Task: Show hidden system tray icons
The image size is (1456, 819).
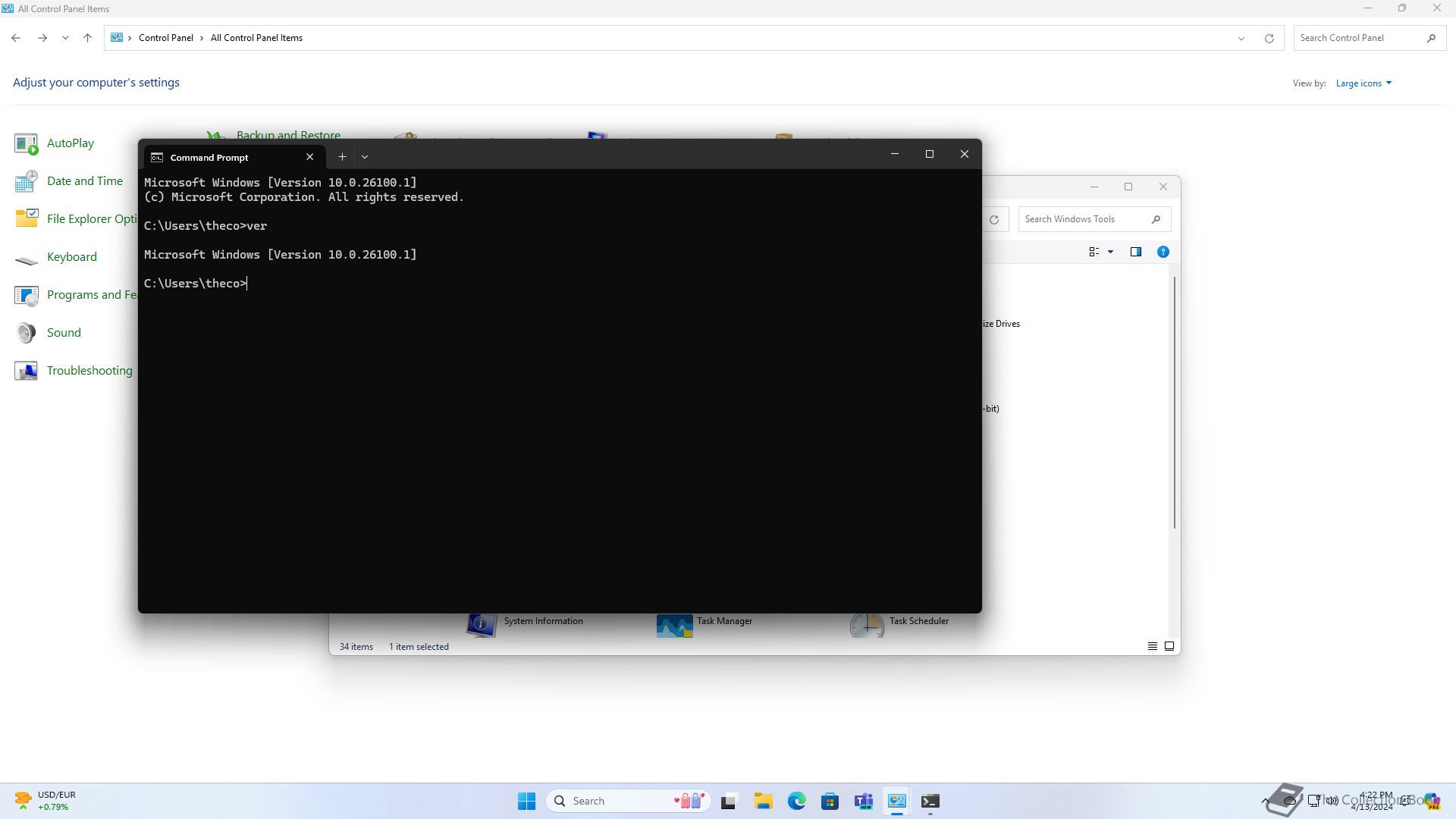Action: 1265,801
